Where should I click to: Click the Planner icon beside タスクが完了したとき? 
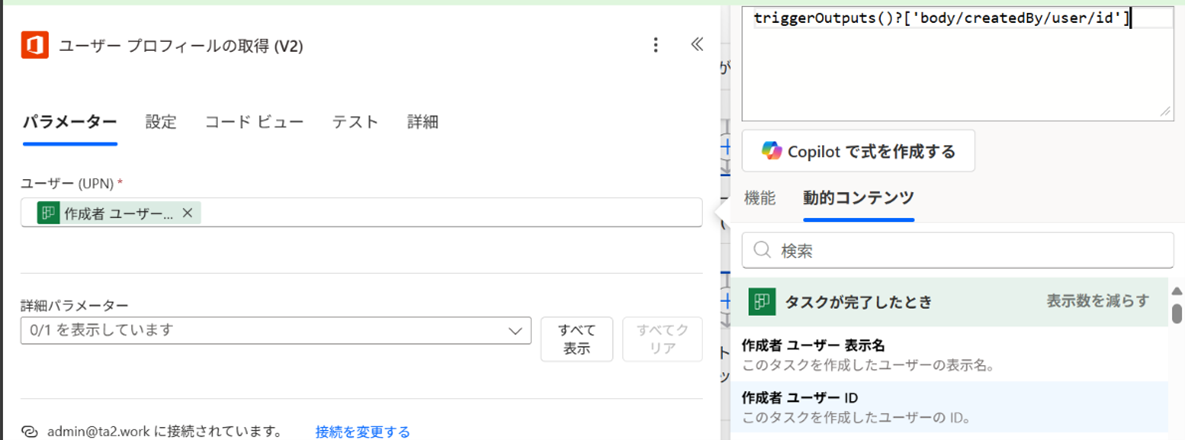763,301
